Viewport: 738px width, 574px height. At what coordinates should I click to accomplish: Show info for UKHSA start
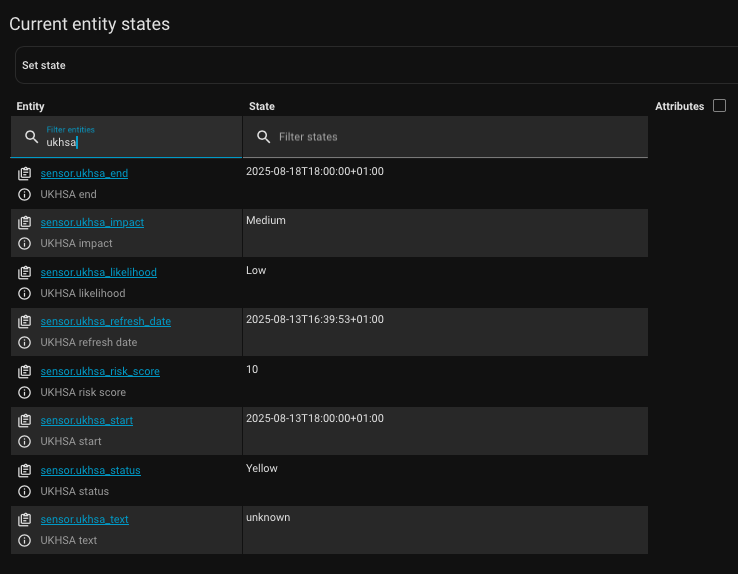click(25, 441)
